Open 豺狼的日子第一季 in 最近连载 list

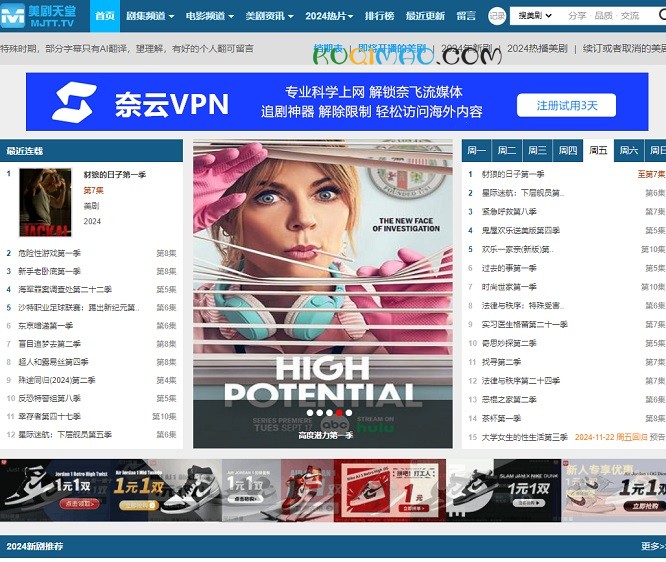pos(115,175)
